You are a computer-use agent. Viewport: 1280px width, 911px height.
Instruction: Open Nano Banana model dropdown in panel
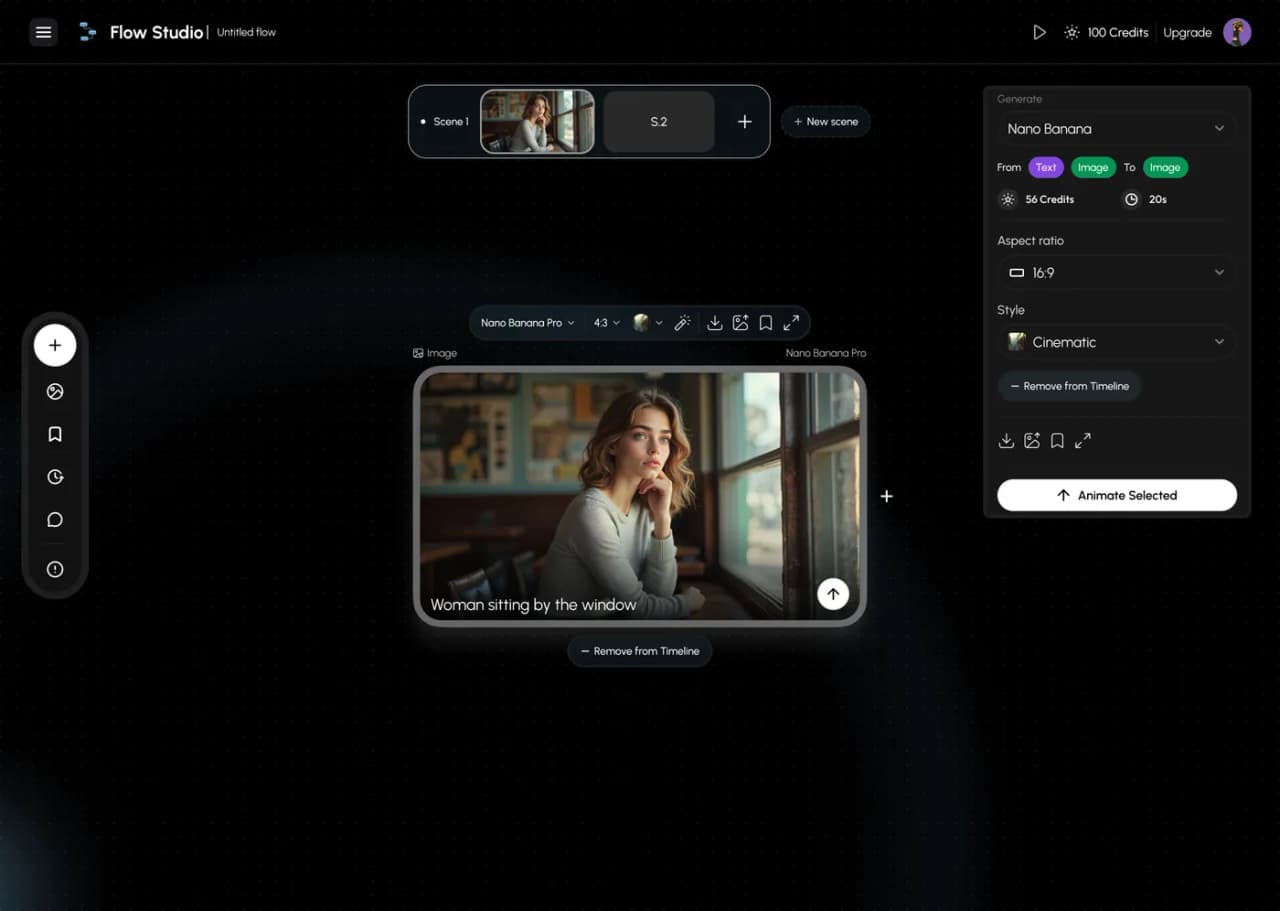[1116, 129]
